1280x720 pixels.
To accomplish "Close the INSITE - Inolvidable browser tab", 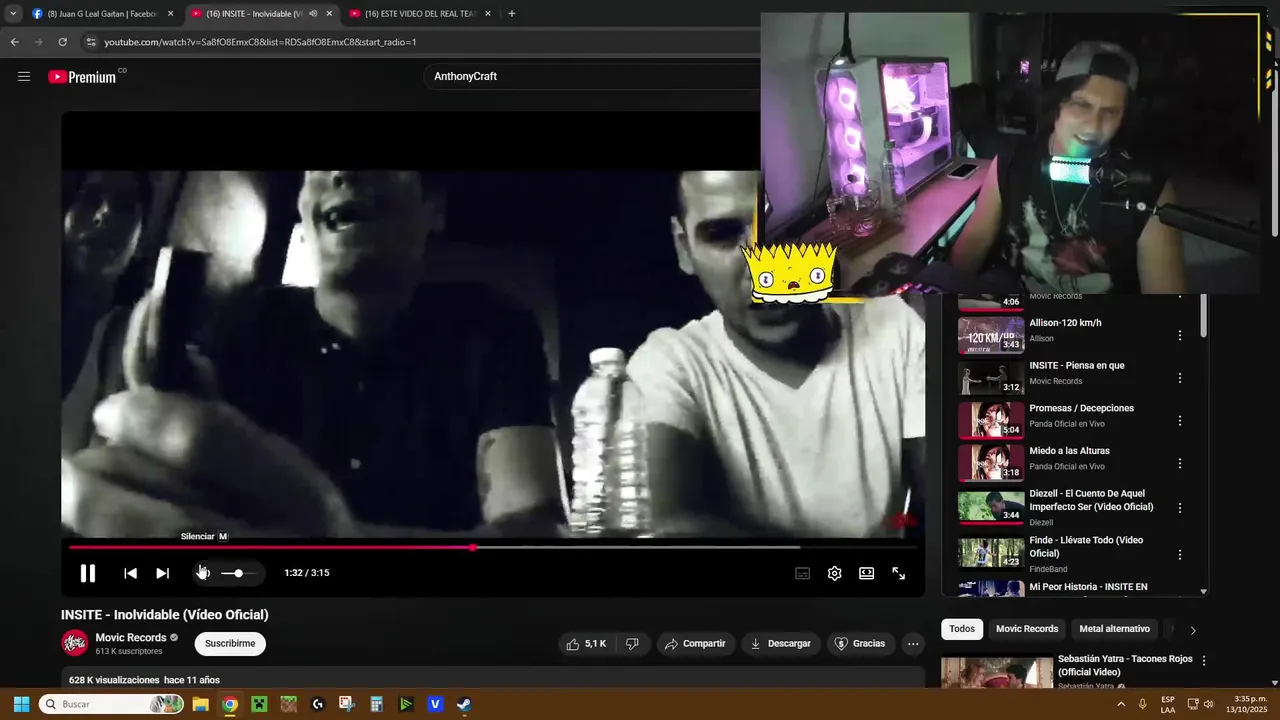I will (329, 14).
